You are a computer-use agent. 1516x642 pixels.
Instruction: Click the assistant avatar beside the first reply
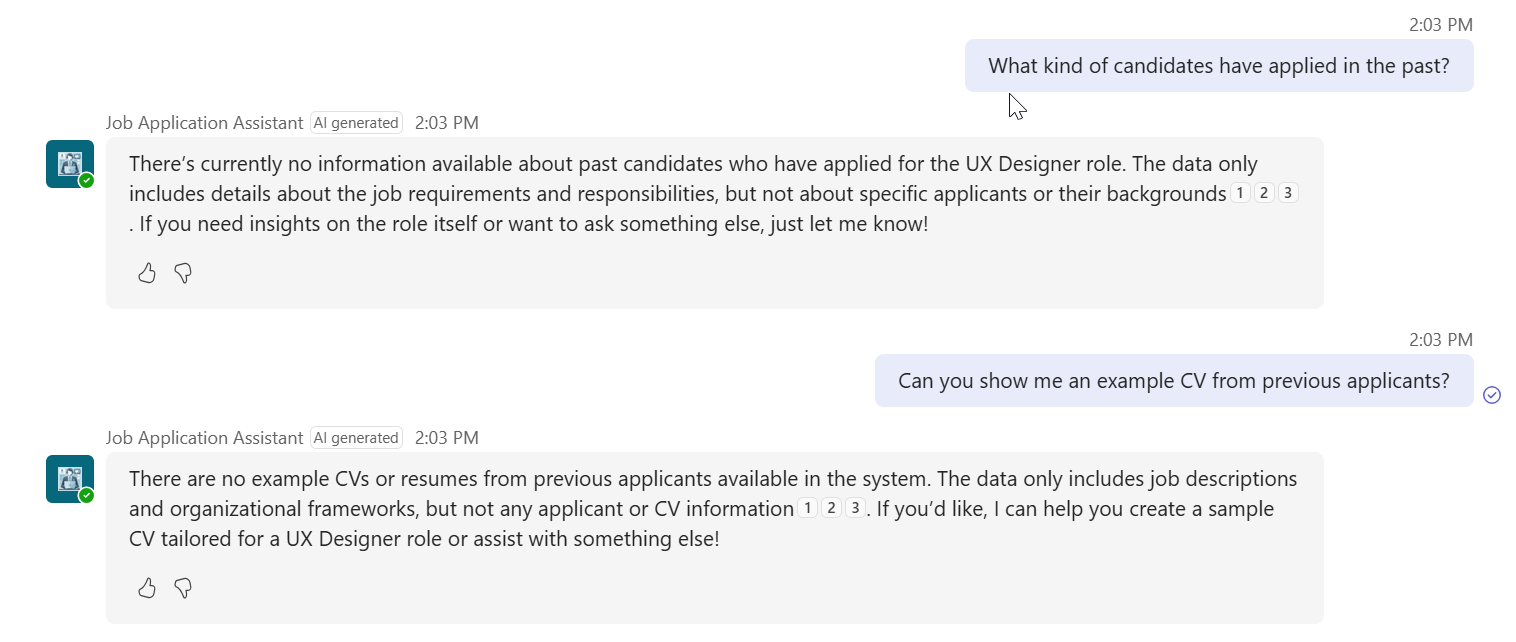click(70, 164)
